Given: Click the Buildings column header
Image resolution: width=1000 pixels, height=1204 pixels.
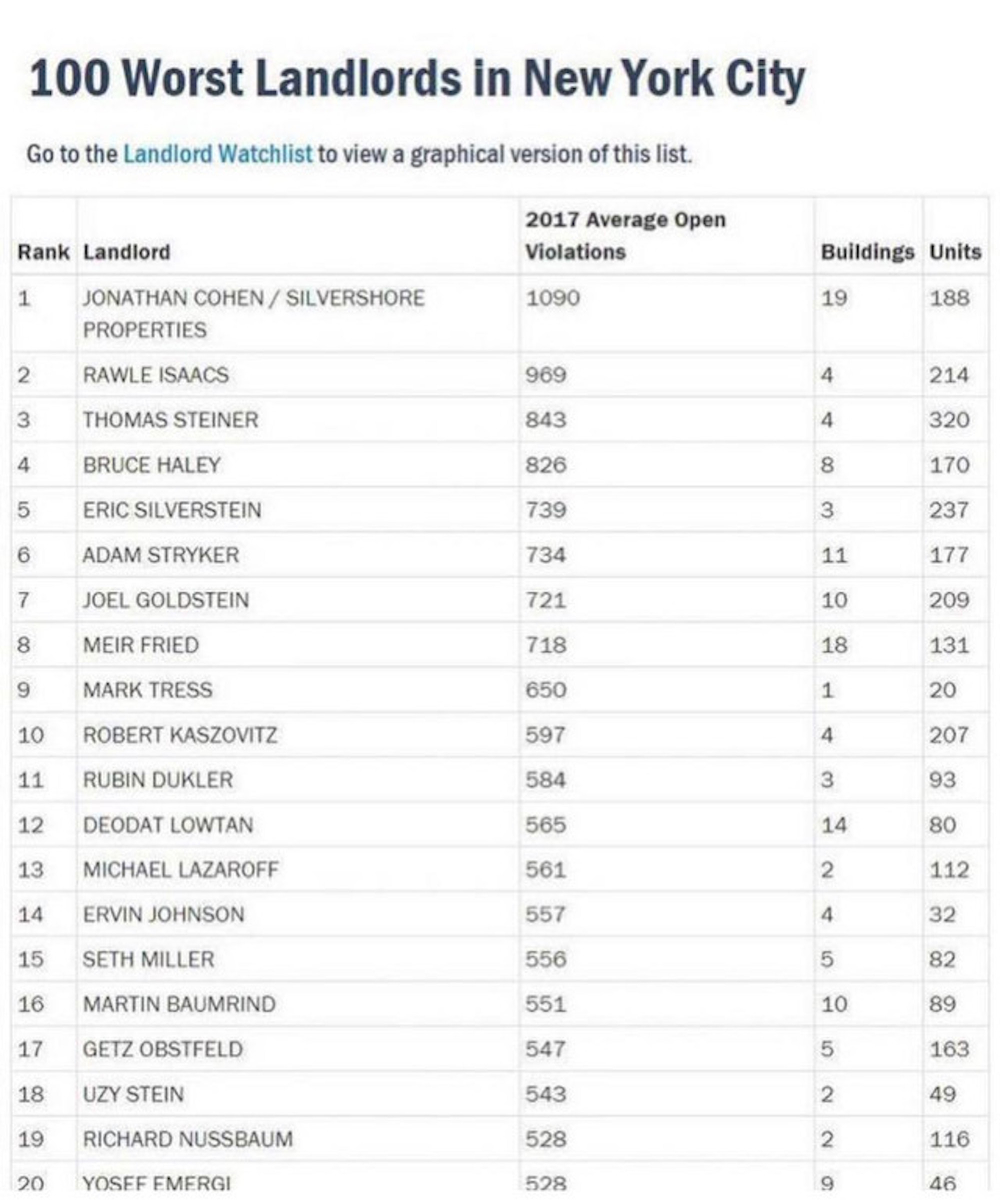Looking at the screenshot, I should 867,252.
